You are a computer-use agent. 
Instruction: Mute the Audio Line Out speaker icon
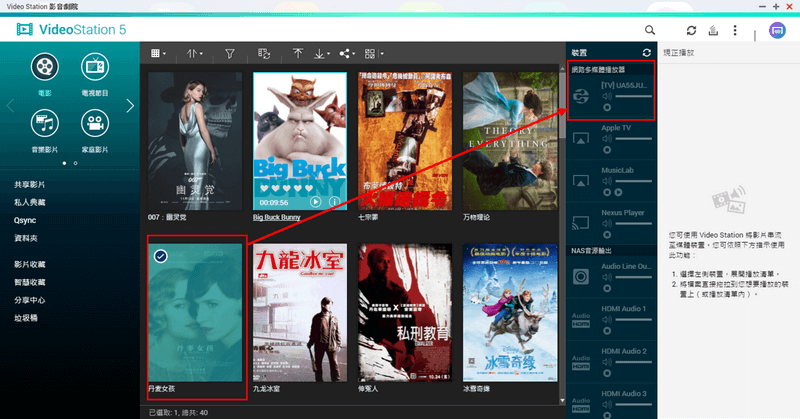[x=607, y=277]
